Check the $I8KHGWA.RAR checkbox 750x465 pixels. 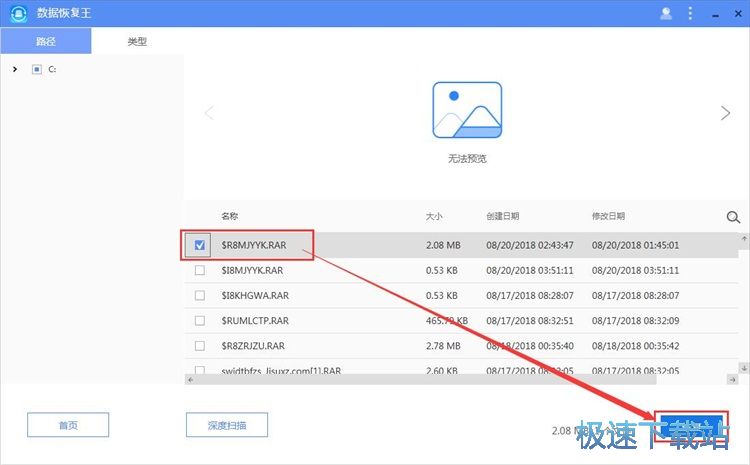199,296
